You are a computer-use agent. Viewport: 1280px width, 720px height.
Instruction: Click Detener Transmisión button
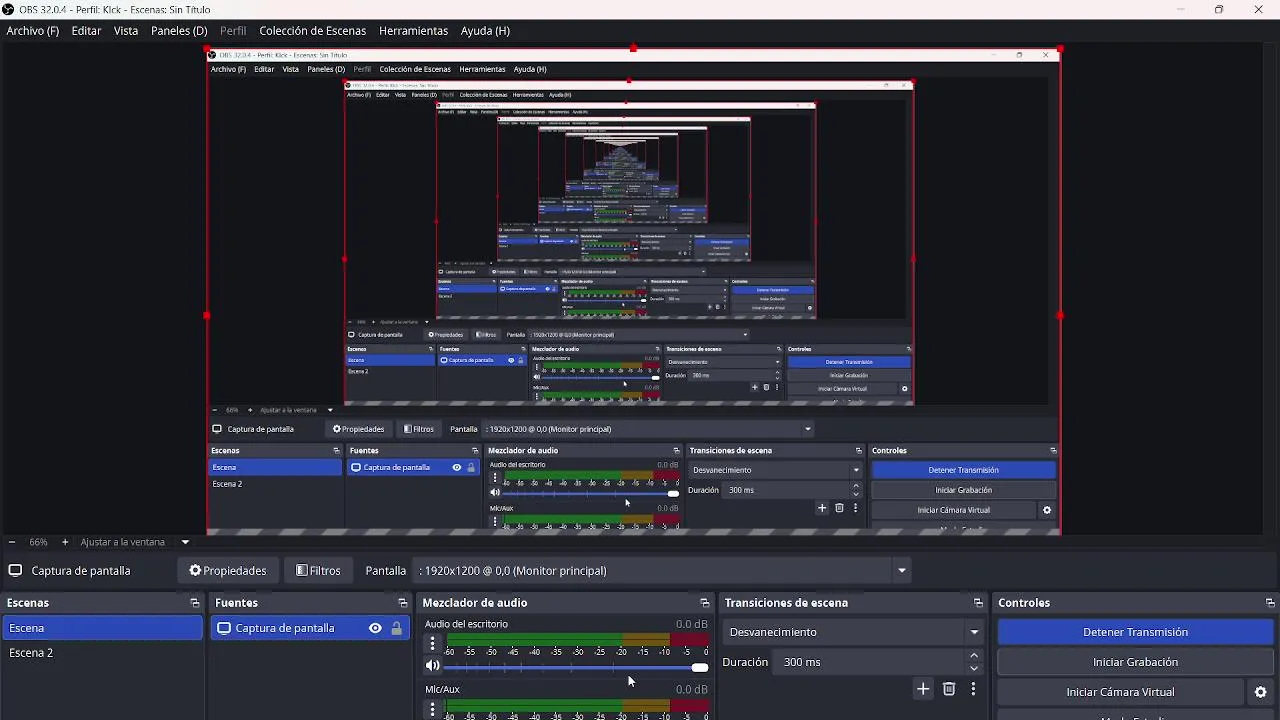(1135, 632)
